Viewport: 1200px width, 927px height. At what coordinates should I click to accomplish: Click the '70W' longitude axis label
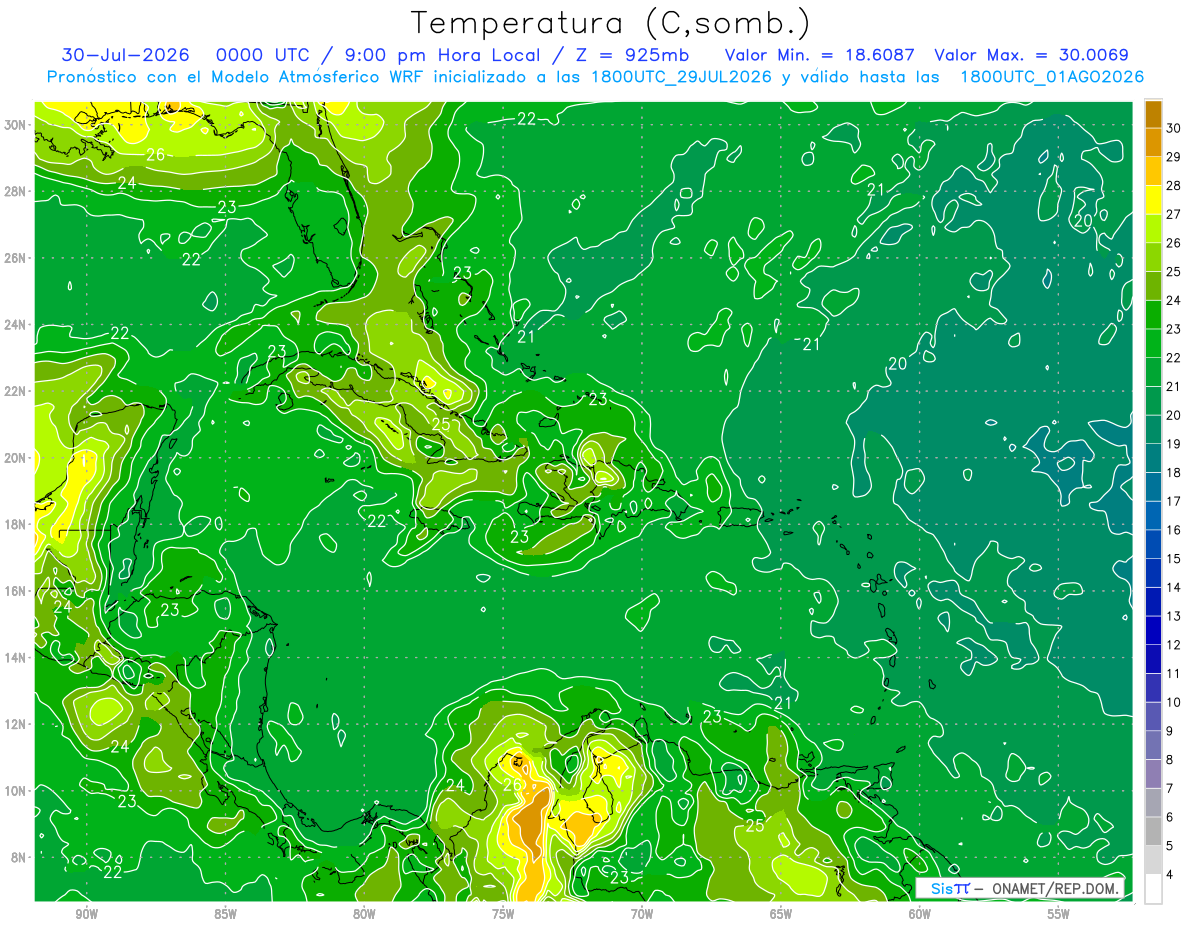click(642, 914)
